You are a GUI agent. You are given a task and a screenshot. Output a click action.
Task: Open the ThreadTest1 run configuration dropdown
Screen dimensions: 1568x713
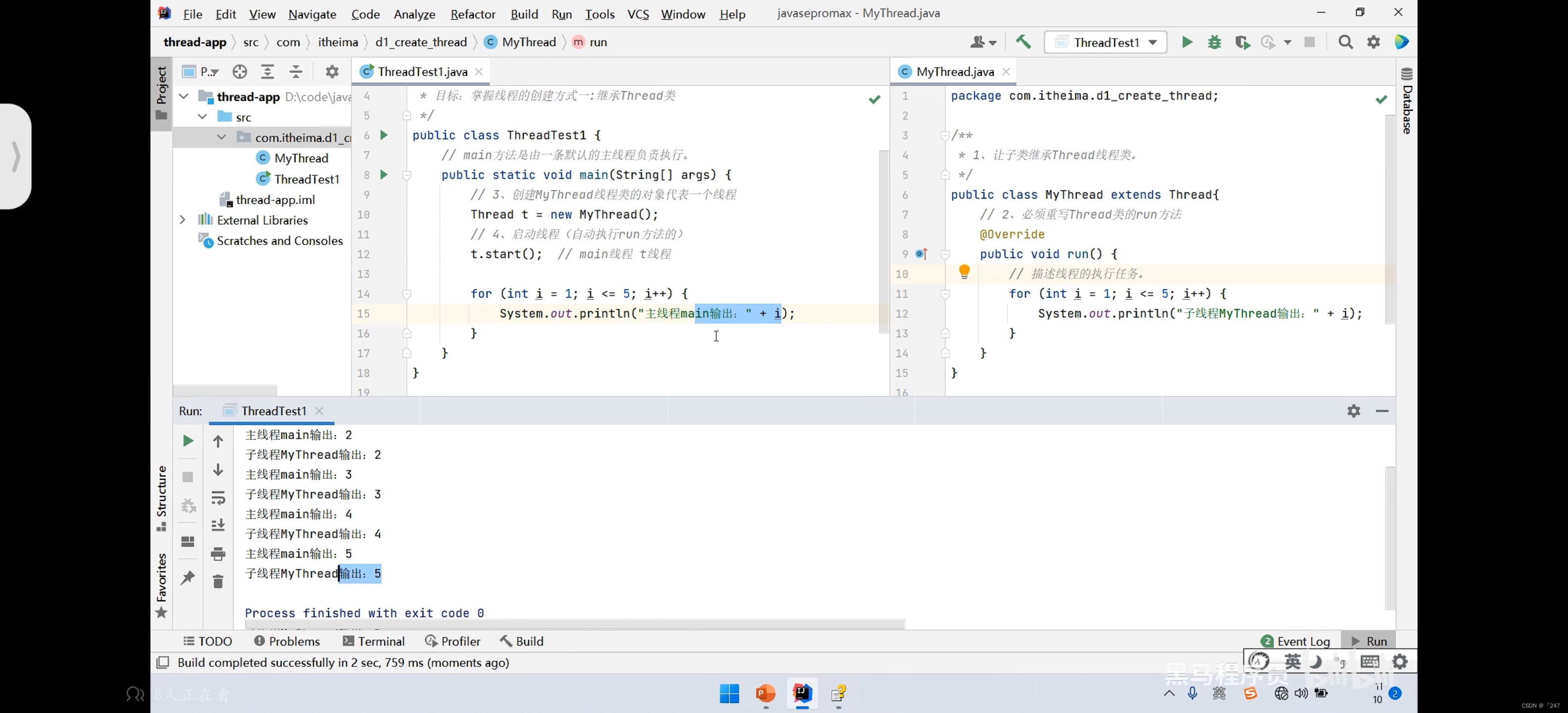pyautogui.click(x=1105, y=42)
